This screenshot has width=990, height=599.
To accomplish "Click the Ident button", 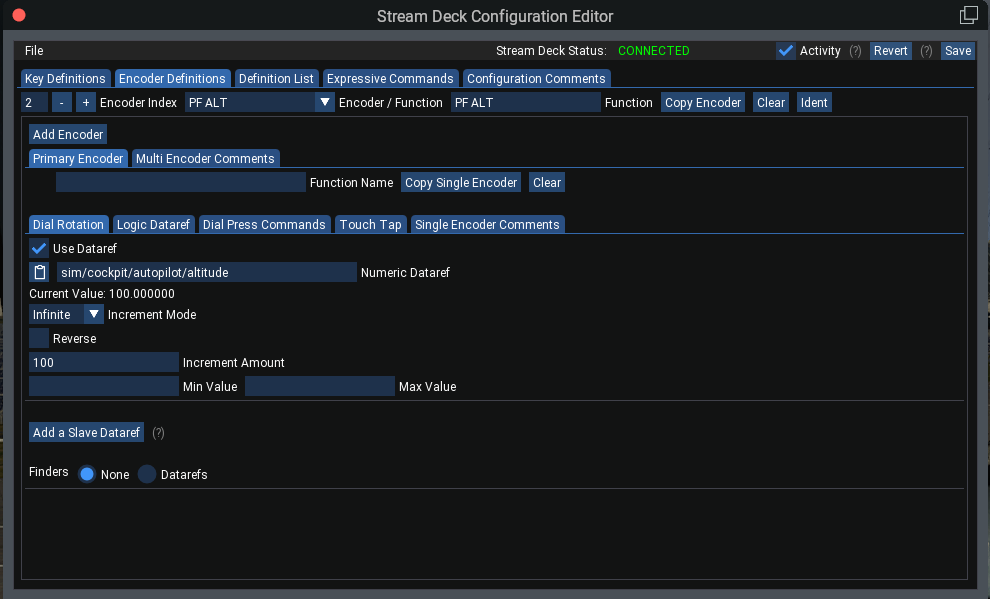I will [814, 102].
